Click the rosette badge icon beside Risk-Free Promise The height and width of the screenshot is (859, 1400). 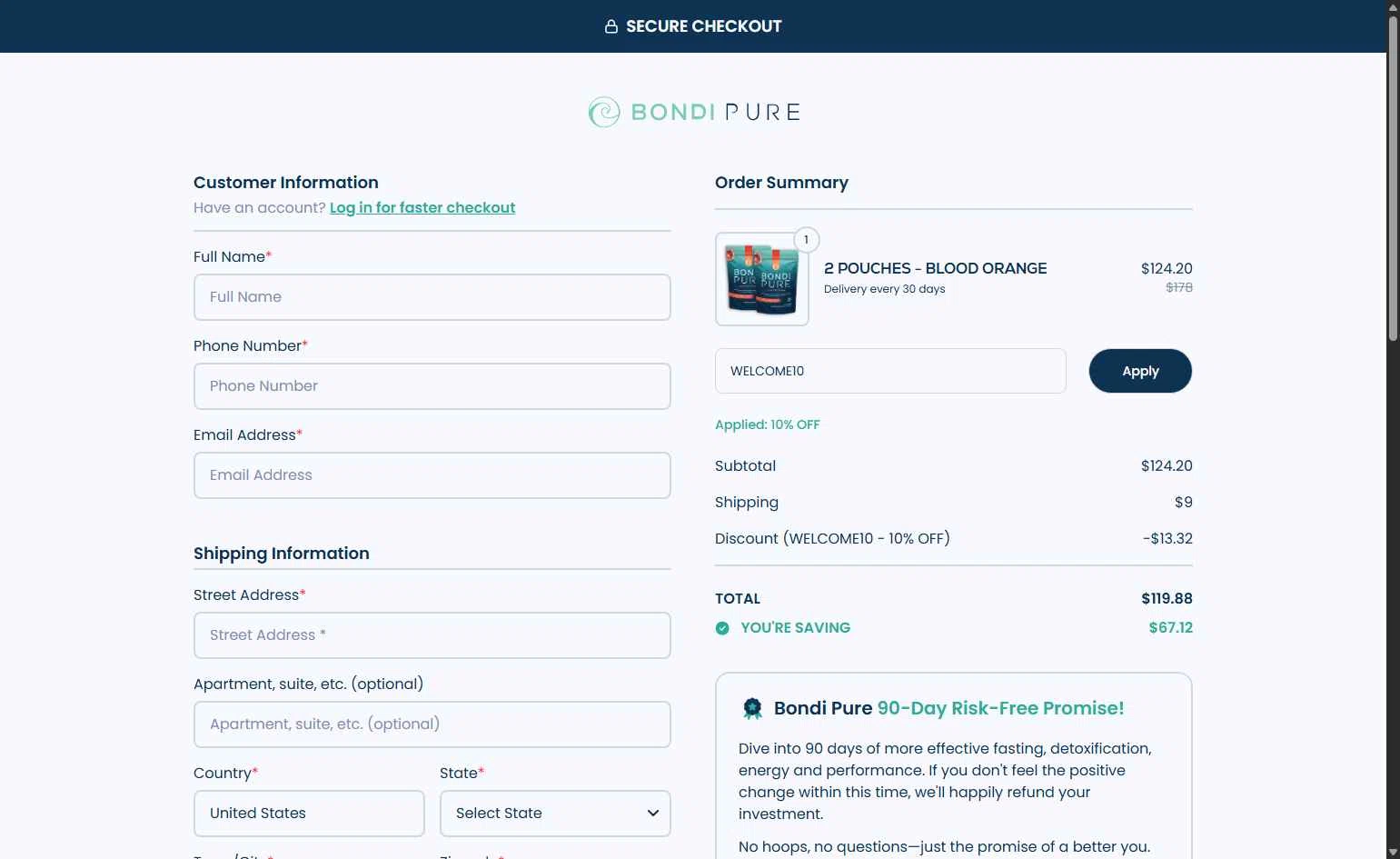[752, 708]
